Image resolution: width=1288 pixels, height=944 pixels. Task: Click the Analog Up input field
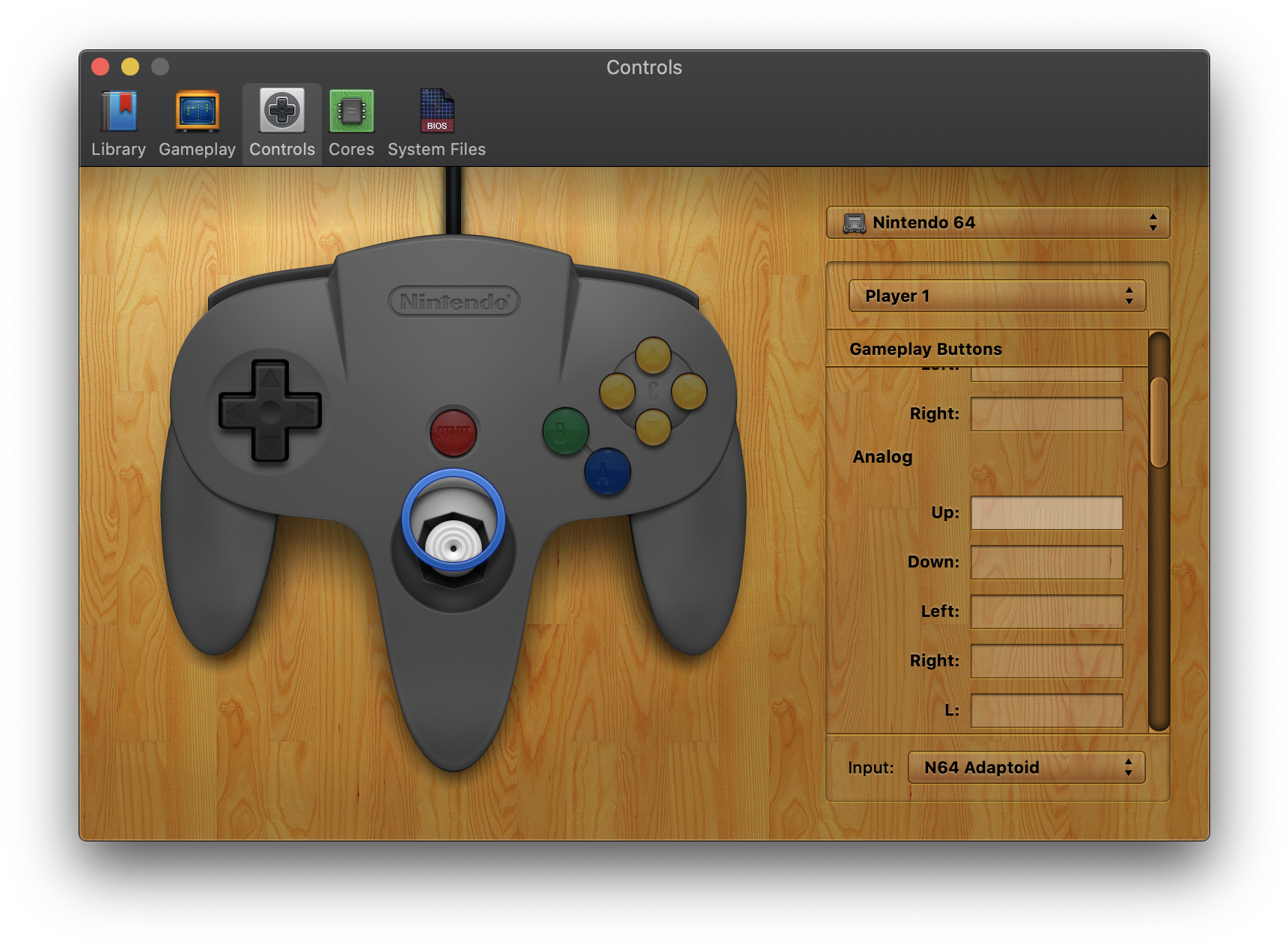[1046, 513]
